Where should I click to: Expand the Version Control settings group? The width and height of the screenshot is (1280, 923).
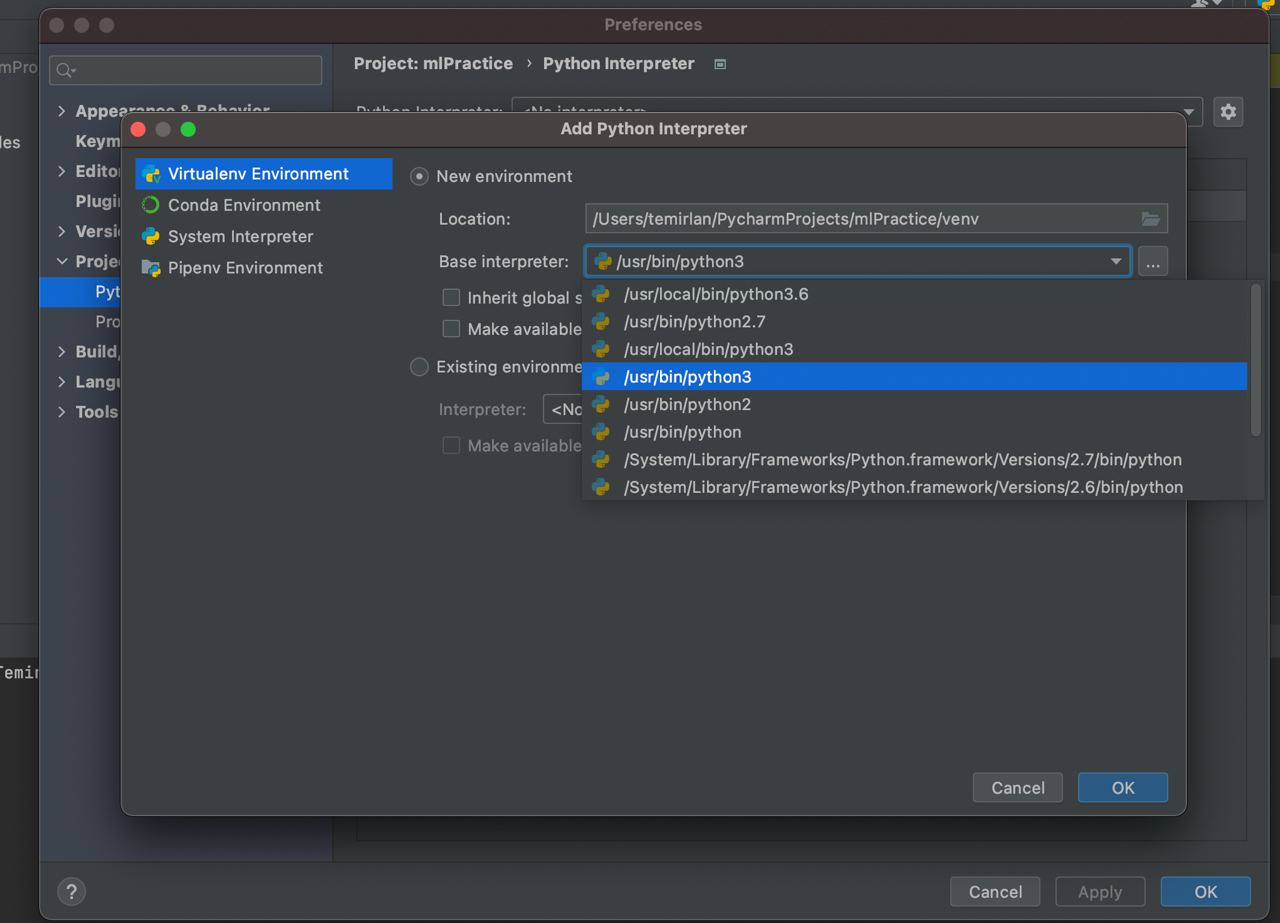tap(62, 231)
